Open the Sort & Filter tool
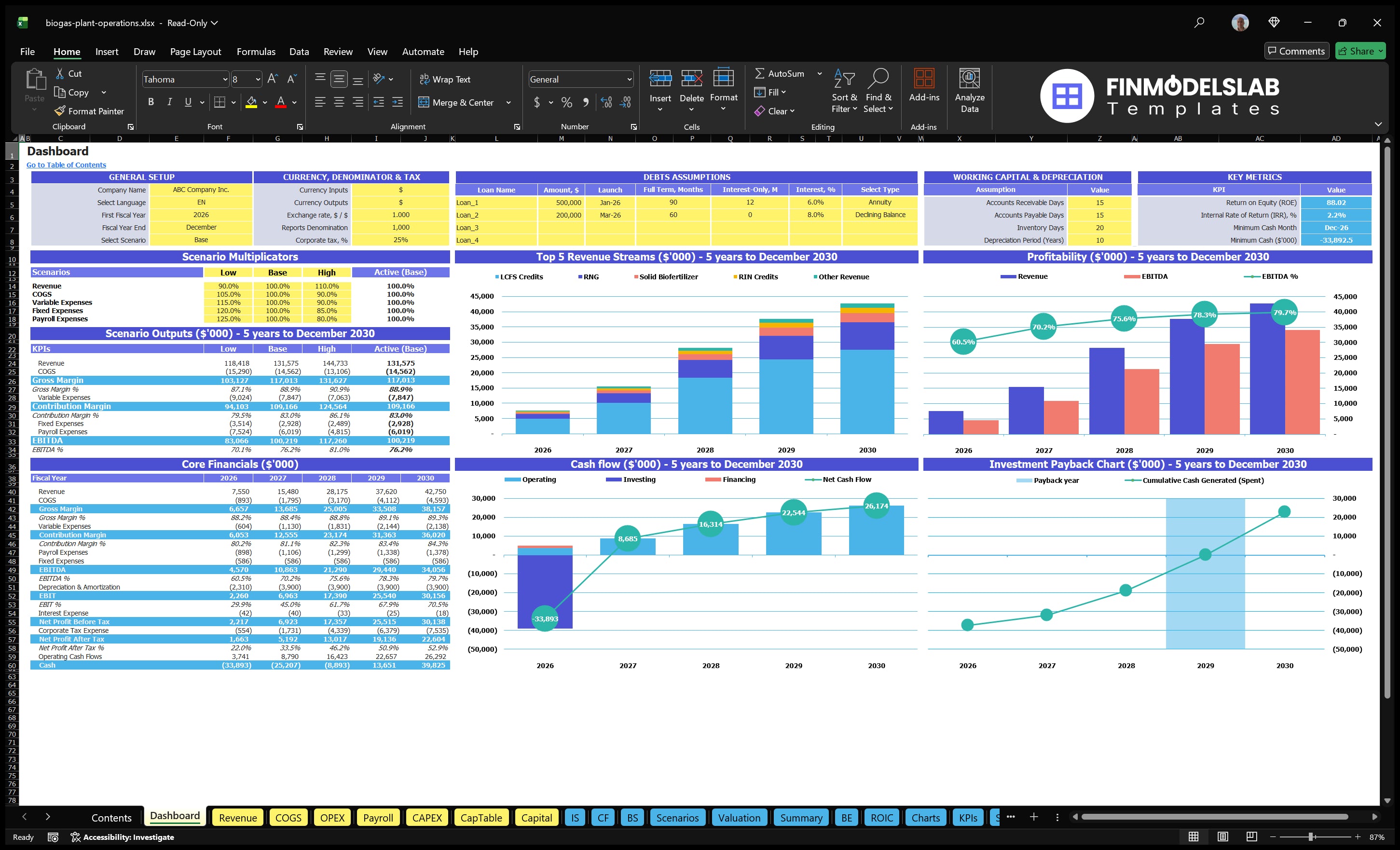The width and height of the screenshot is (1400, 850). (x=844, y=91)
